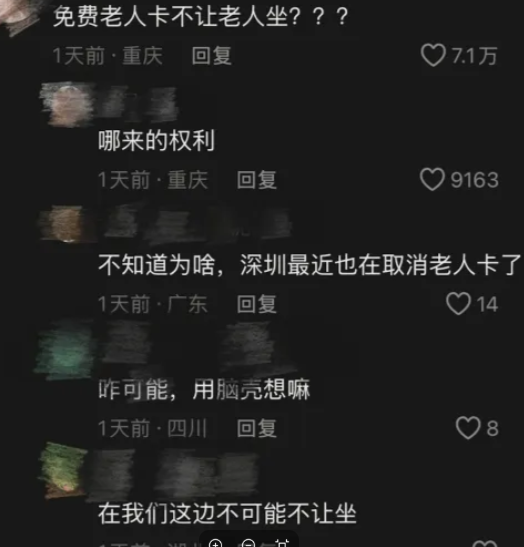This screenshot has height=547, width=524.
Task: Select the comment 在我们这边不可能不让坐
Action: pyautogui.click(x=227, y=513)
